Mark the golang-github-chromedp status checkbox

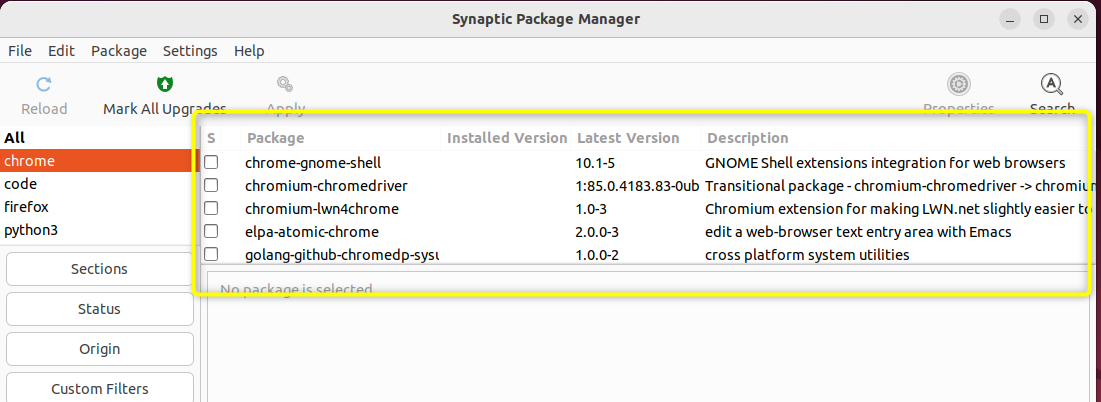(x=211, y=254)
